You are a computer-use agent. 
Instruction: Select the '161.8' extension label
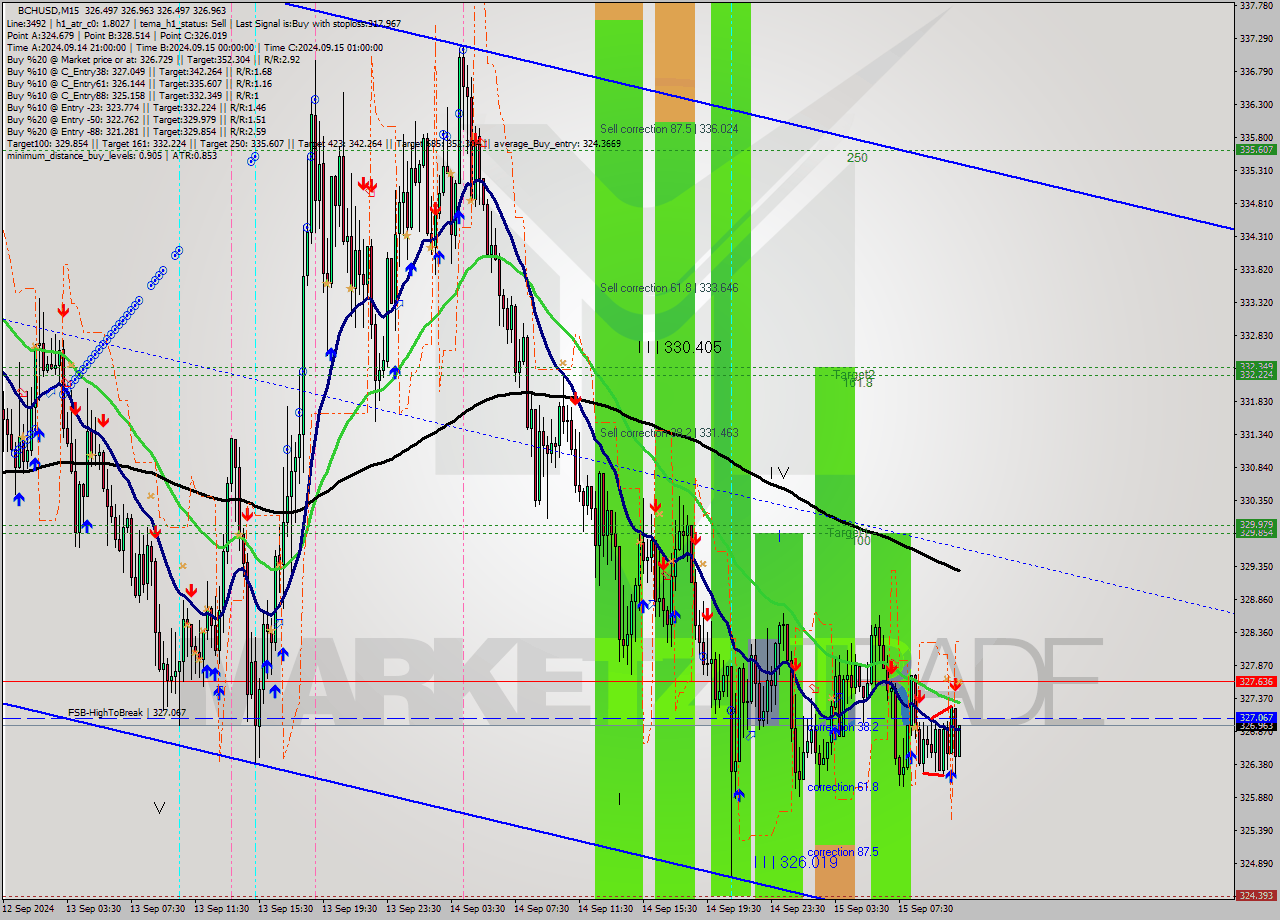(x=857, y=382)
